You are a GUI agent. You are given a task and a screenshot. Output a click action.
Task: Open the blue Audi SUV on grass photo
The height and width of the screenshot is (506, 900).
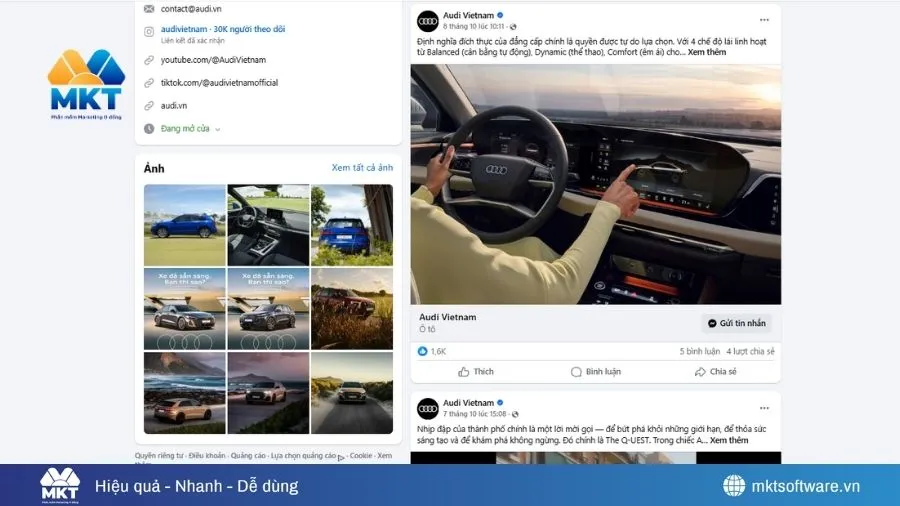[184, 225]
